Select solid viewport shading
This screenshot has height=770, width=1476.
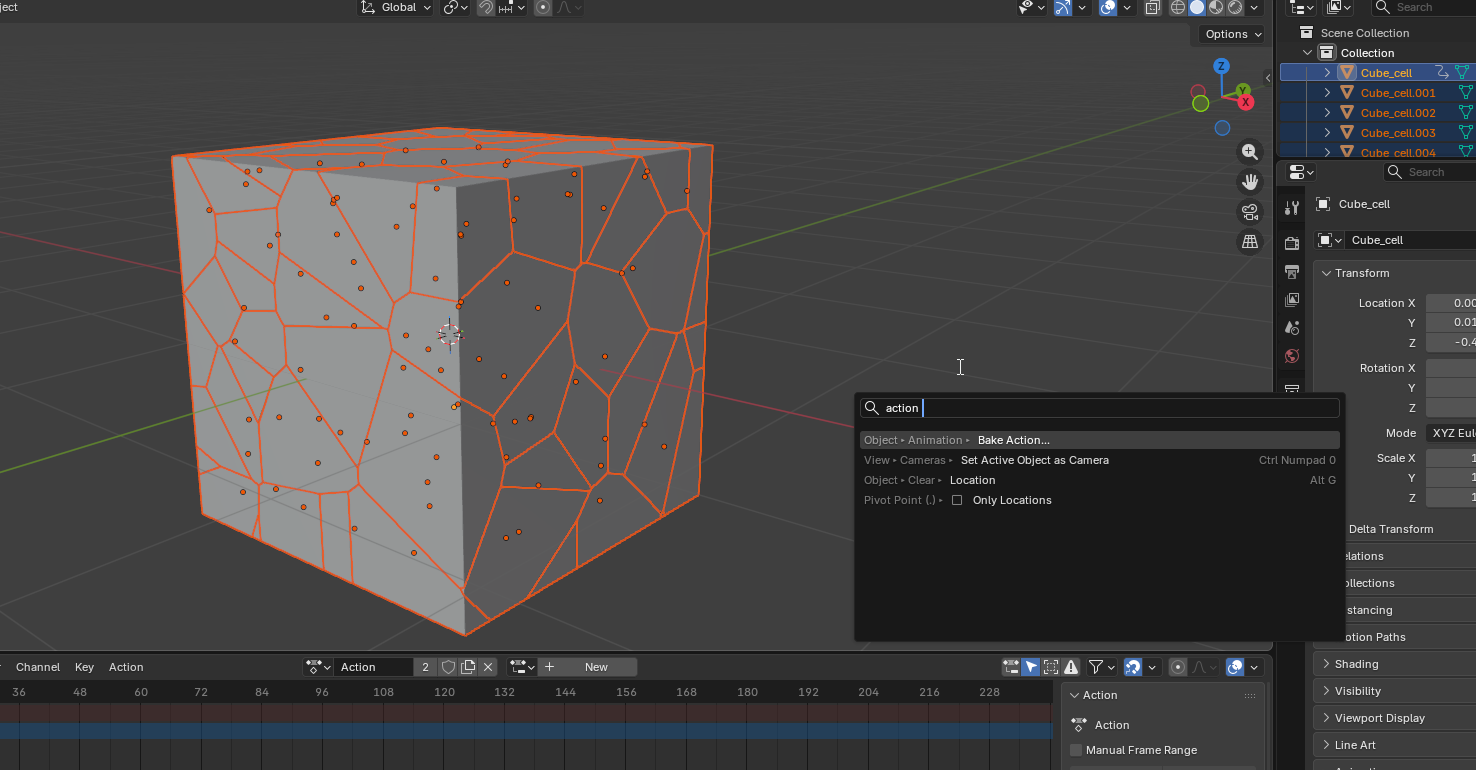click(1197, 7)
